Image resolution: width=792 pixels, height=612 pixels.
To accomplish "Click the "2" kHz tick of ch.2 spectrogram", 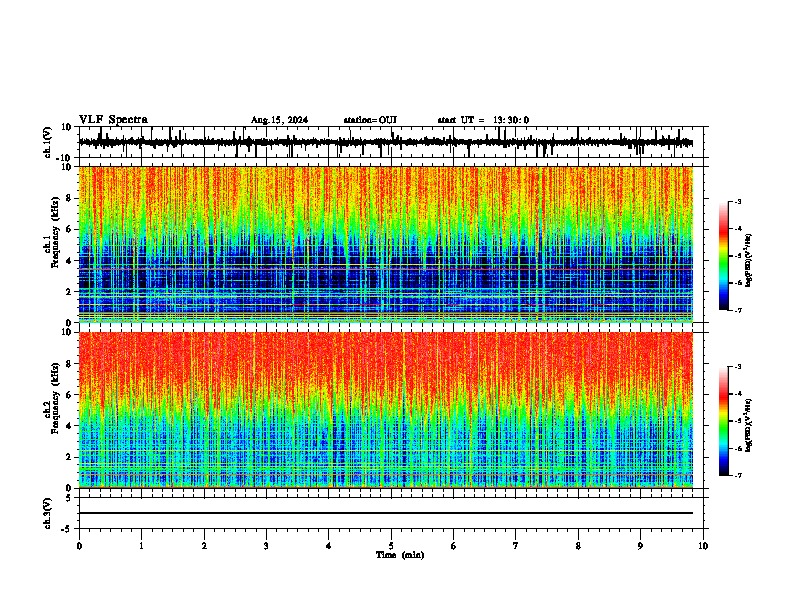I will click(69, 457).
